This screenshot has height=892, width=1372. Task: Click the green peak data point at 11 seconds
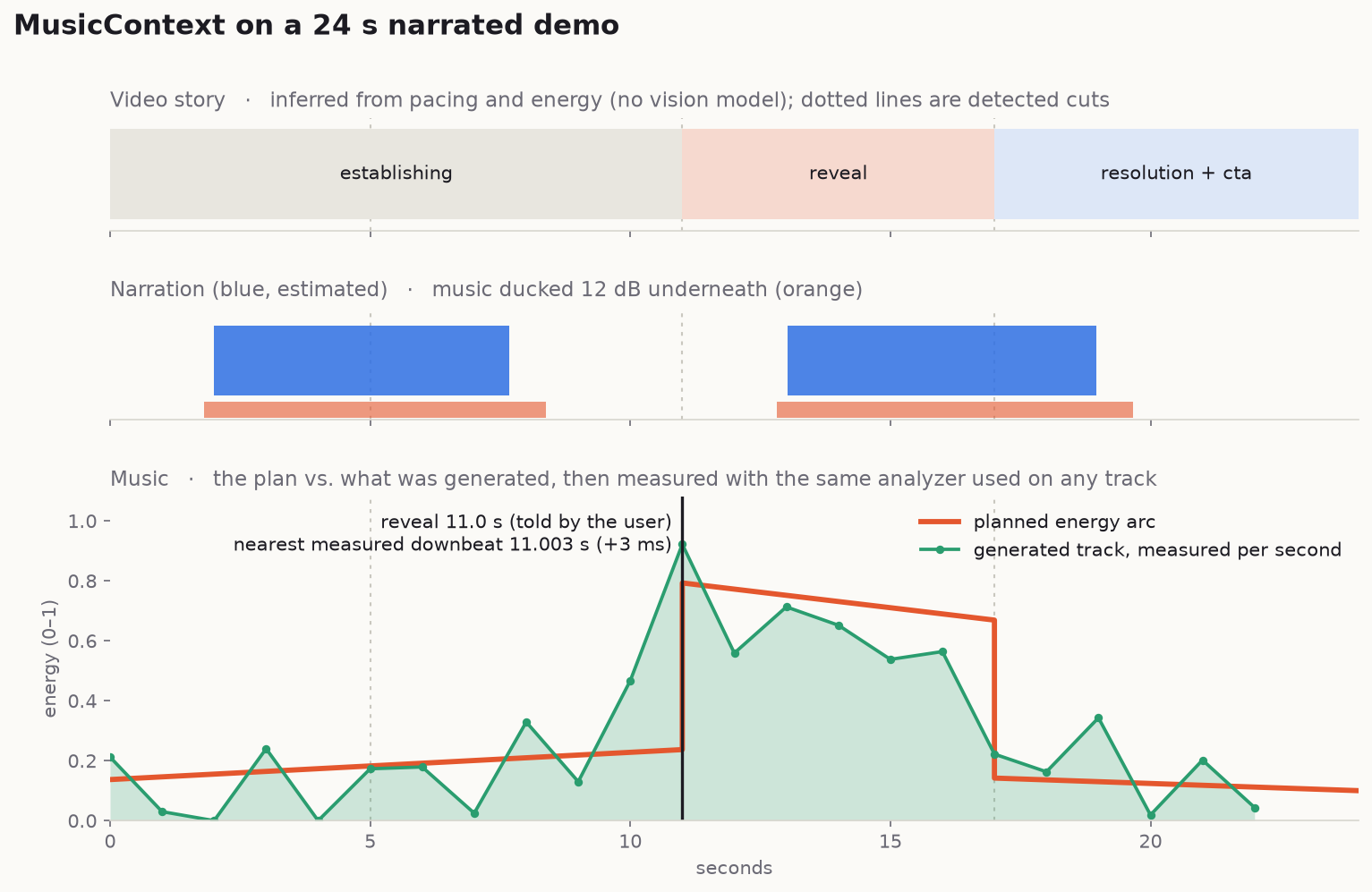[x=682, y=545]
